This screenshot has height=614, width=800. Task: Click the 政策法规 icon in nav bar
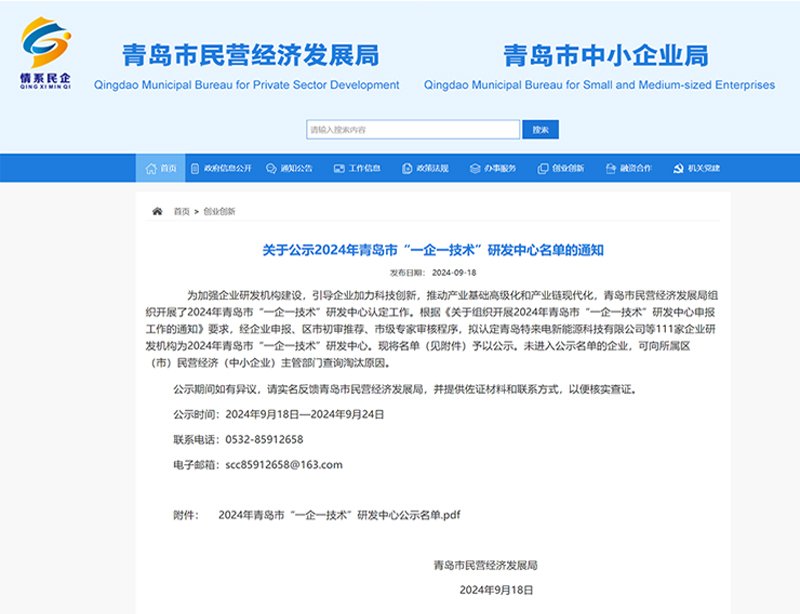pyautogui.click(x=407, y=168)
